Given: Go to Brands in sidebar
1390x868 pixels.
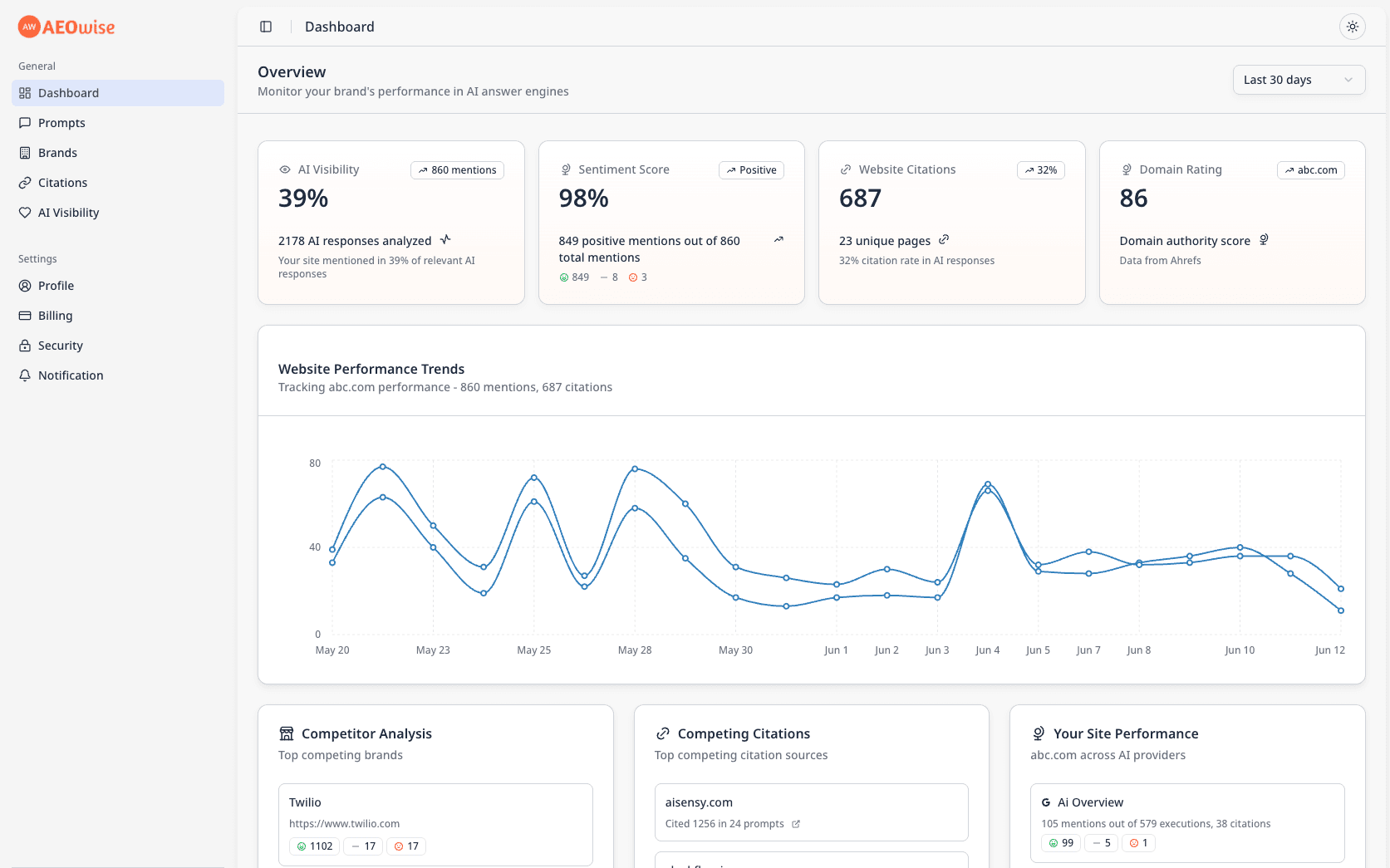Looking at the screenshot, I should pyautogui.click(x=57, y=153).
